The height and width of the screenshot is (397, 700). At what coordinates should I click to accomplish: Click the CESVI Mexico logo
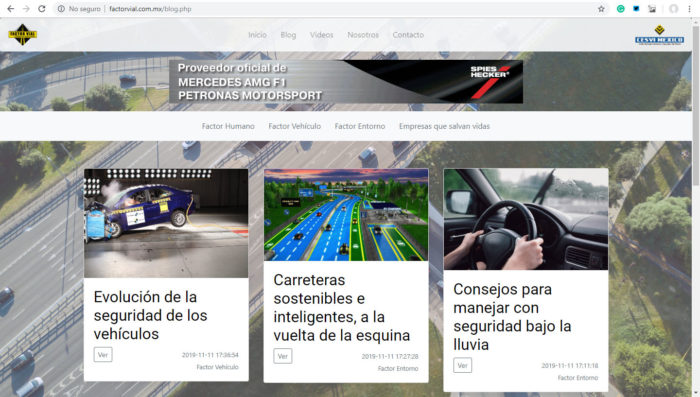coord(659,35)
